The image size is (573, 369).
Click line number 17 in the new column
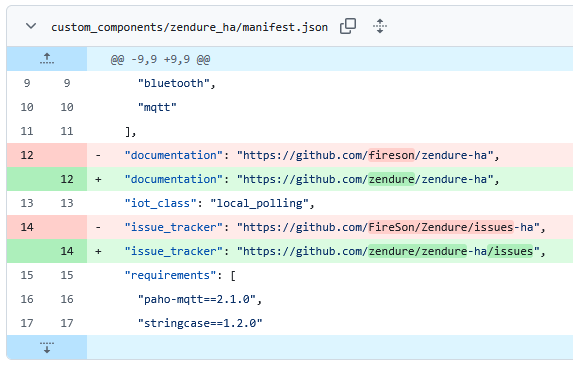[67, 323]
